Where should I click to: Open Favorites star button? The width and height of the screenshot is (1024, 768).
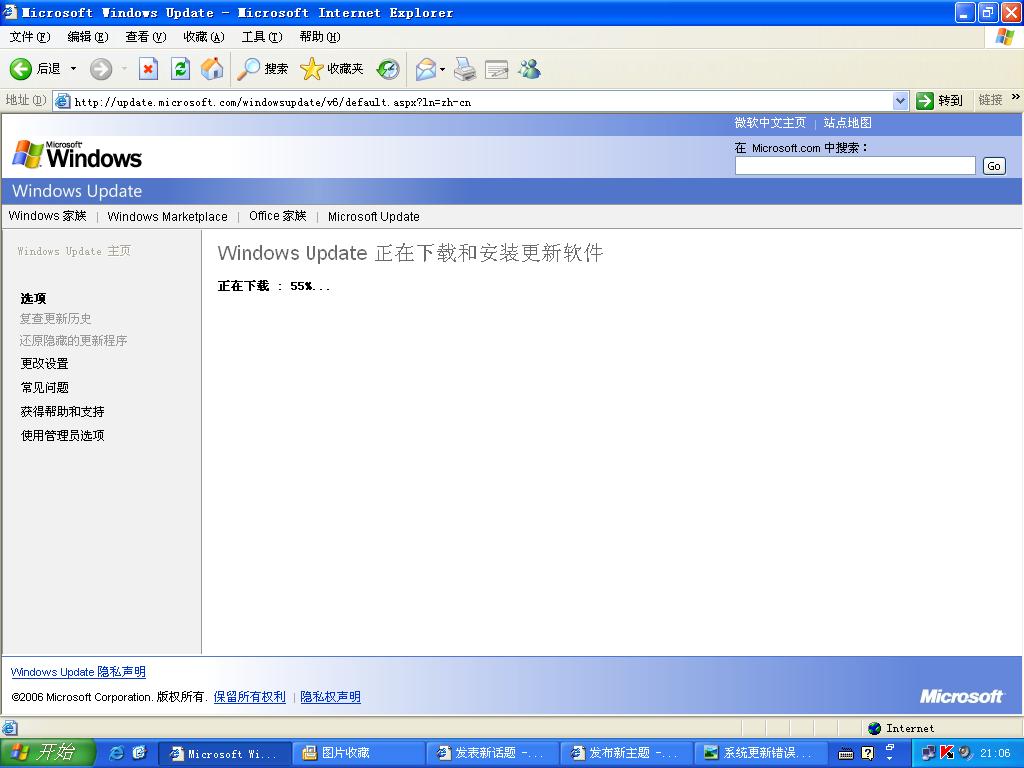pyautogui.click(x=331, y=69)
